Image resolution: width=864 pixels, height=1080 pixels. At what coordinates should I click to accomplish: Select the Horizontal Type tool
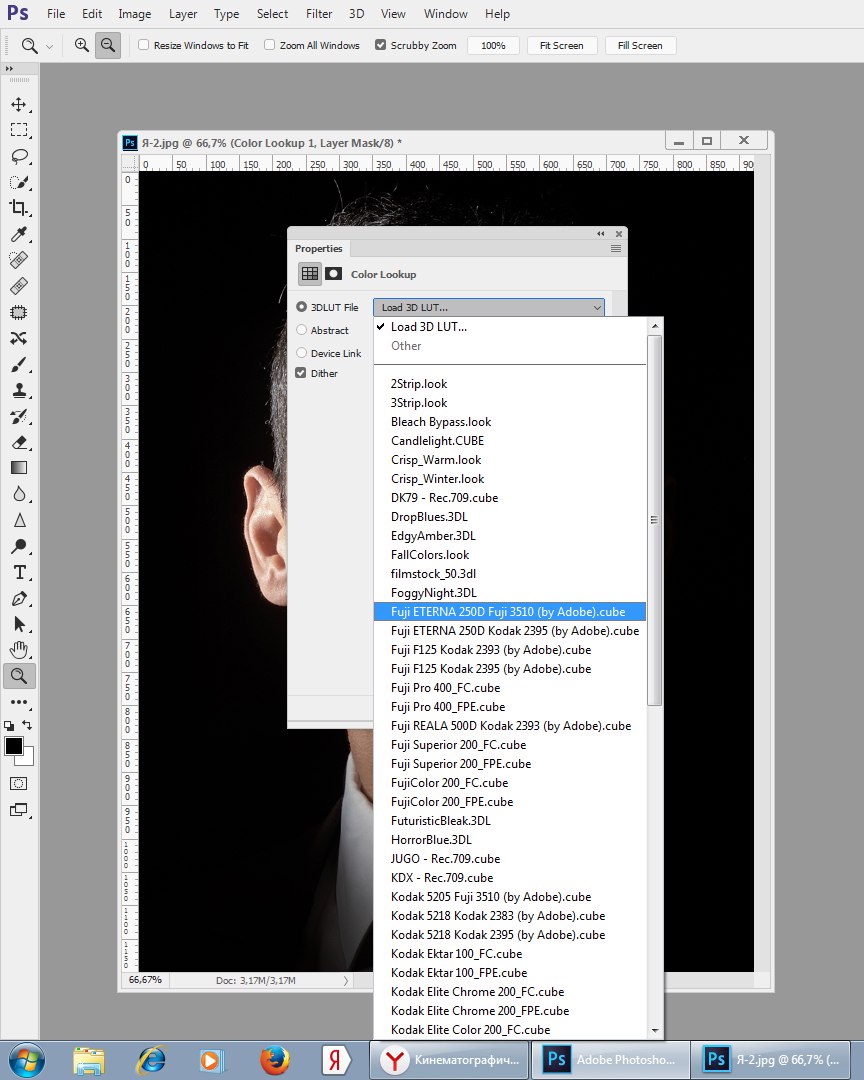(x=19, y=572)
